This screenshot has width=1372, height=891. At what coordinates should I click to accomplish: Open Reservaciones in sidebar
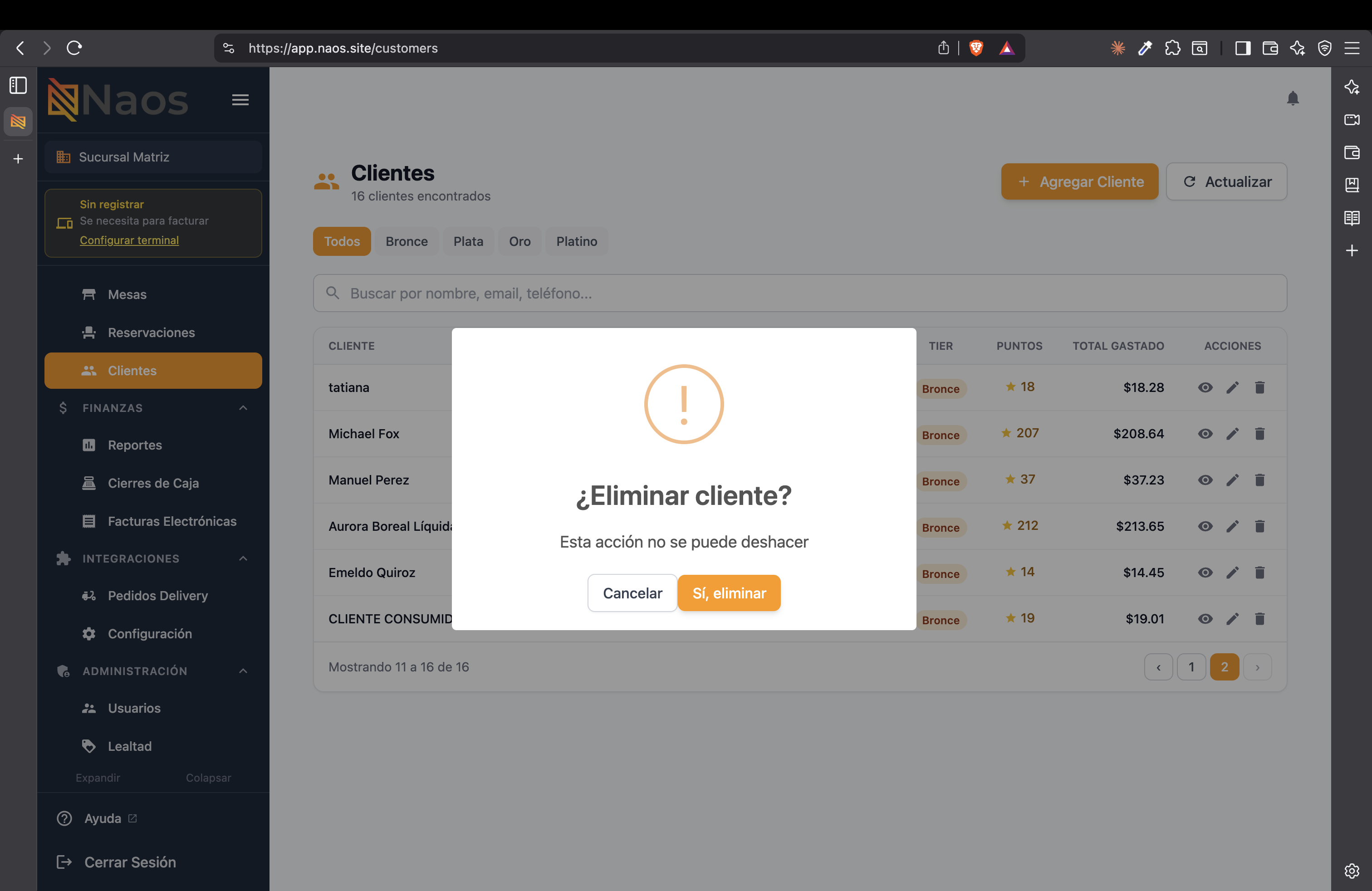153,333
